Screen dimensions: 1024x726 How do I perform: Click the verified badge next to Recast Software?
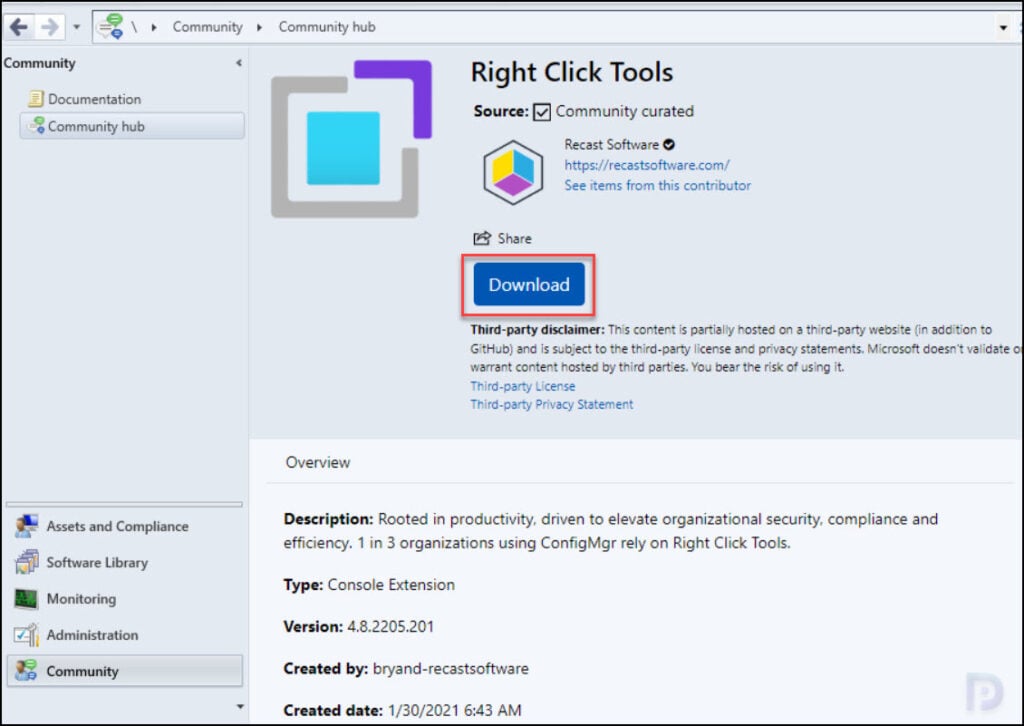(x=669, y=144)
